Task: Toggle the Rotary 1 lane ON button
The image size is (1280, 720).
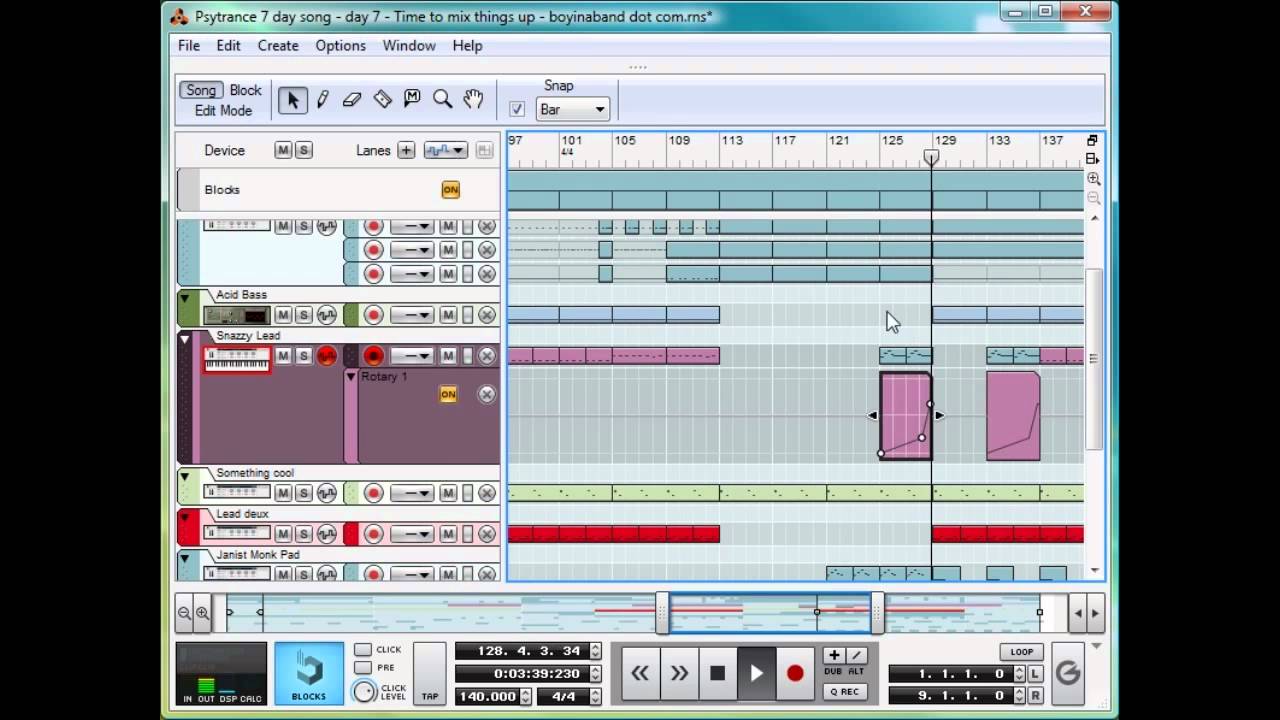Action: [x=448, y=394]
